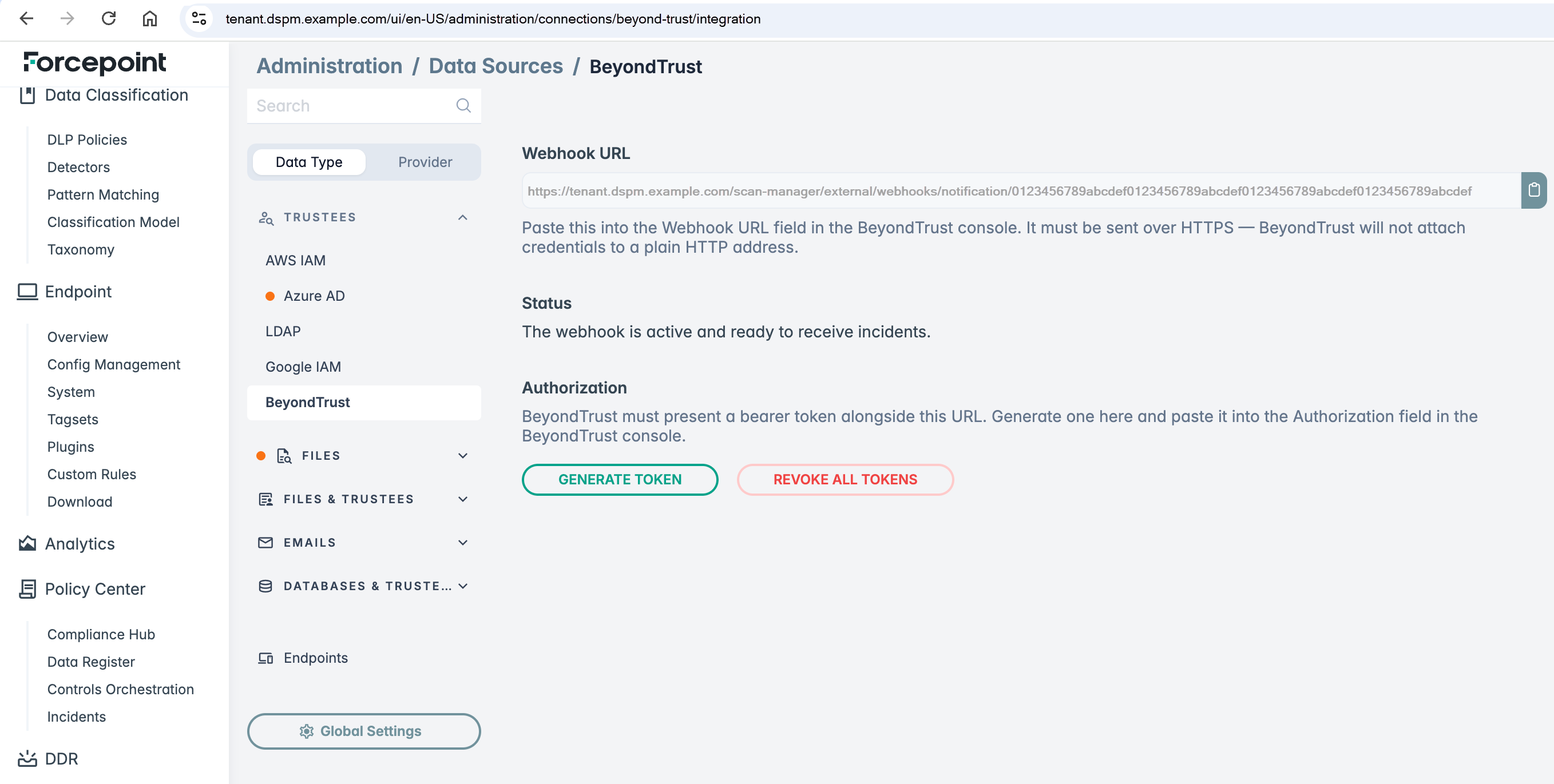Open Global Settings
Viewport: 1554px width, 784px height.
(364, 731)
